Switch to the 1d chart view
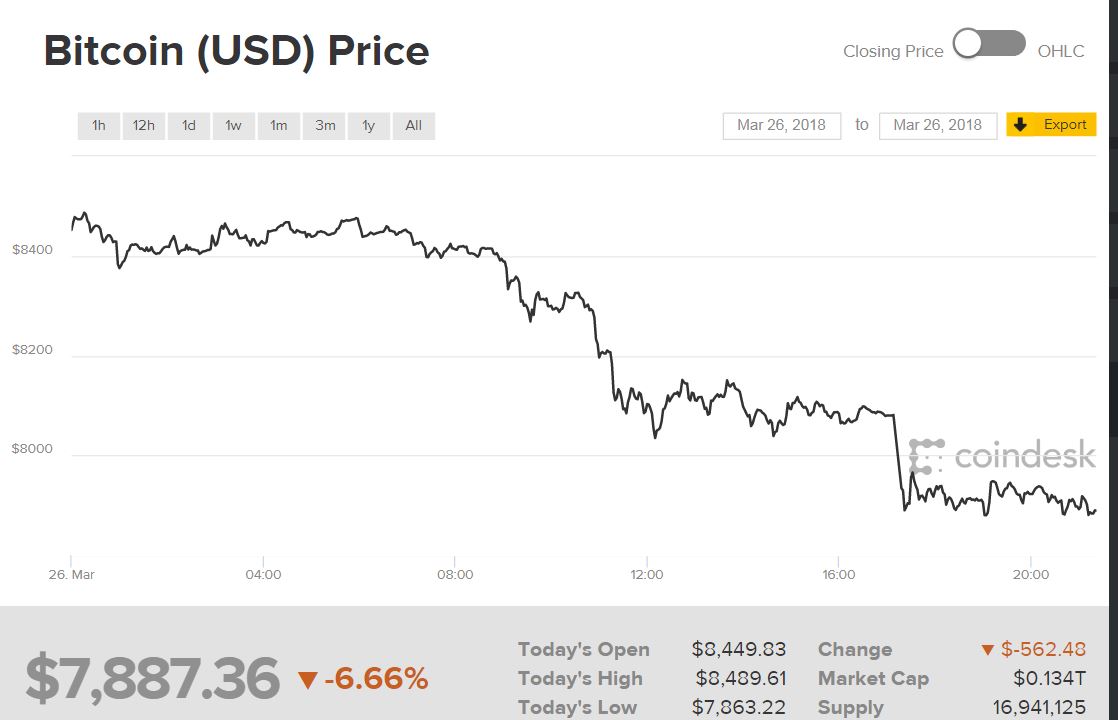 (188, 125)
